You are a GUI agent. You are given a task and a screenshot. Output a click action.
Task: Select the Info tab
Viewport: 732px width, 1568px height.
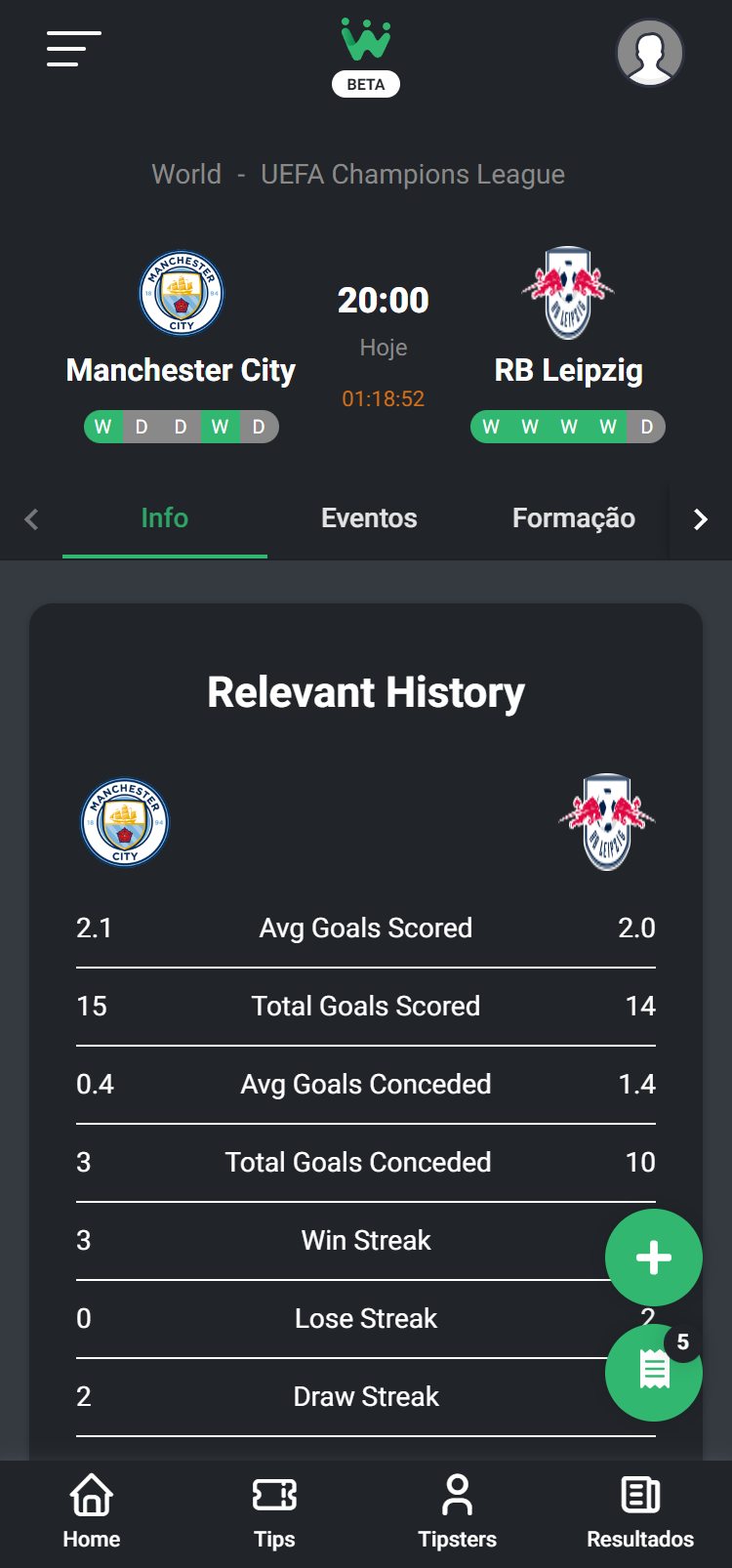click(x=164, y=518)
